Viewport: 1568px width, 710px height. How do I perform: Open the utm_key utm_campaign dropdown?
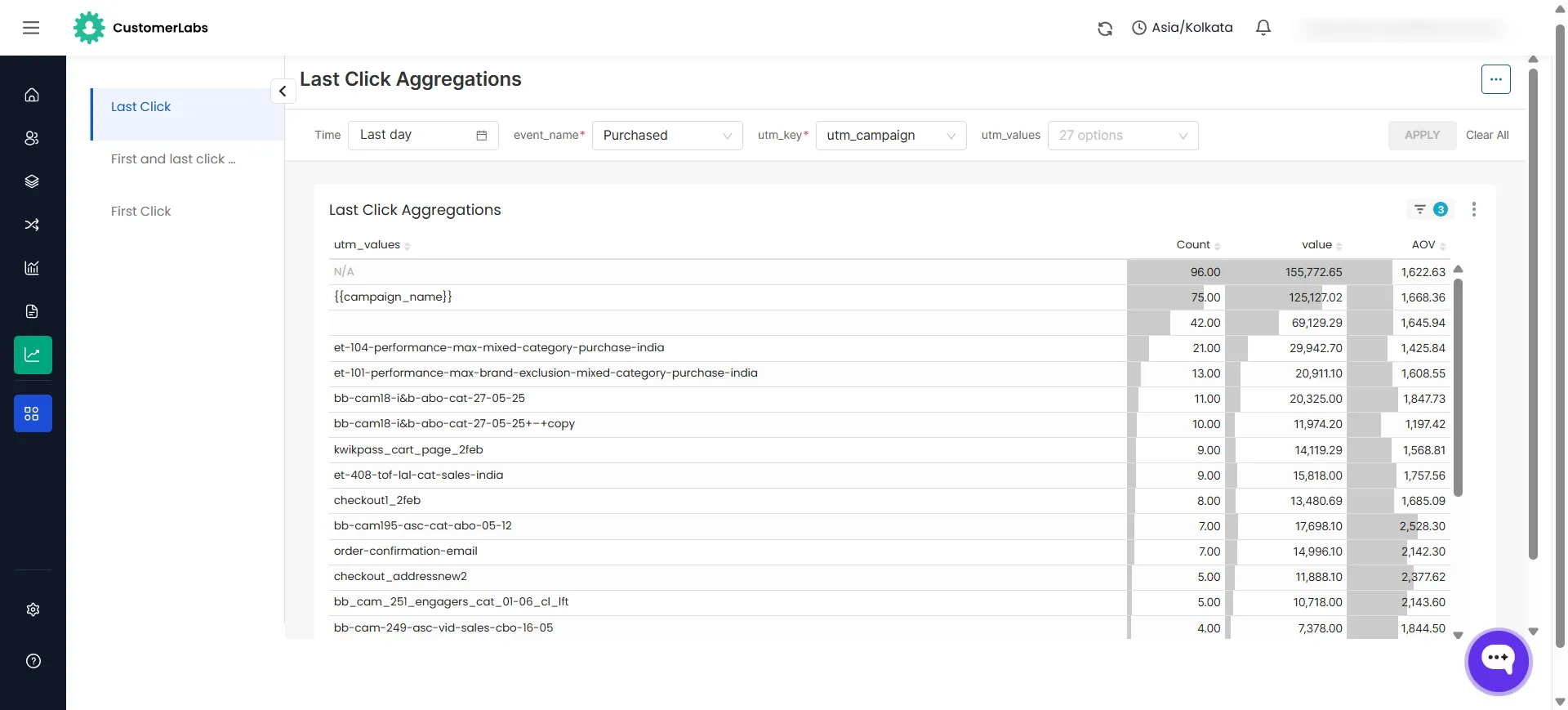coord(891,136)
